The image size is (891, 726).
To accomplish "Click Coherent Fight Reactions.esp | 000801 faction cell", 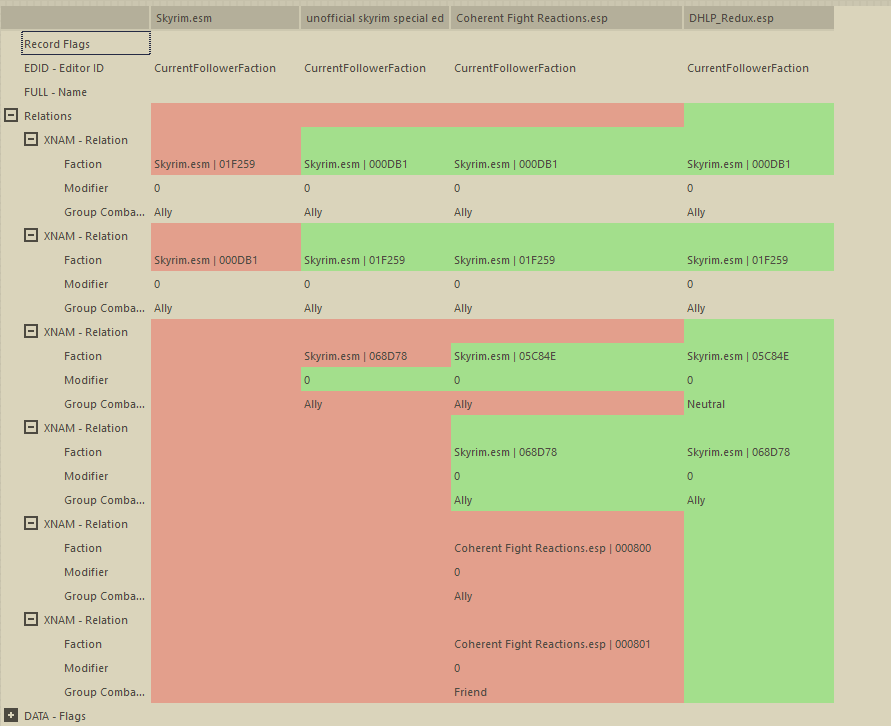I will tap(552, 644).
